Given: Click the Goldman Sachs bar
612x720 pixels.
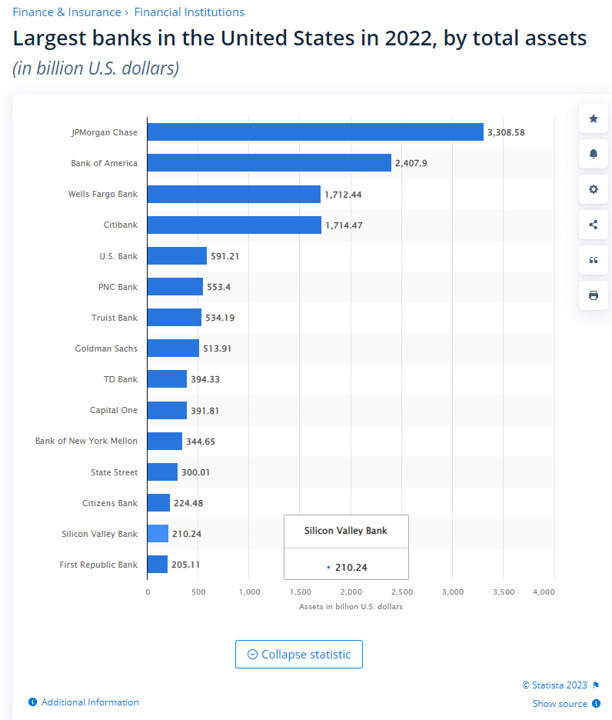Looking at the screenshot, I should [174, 348].
